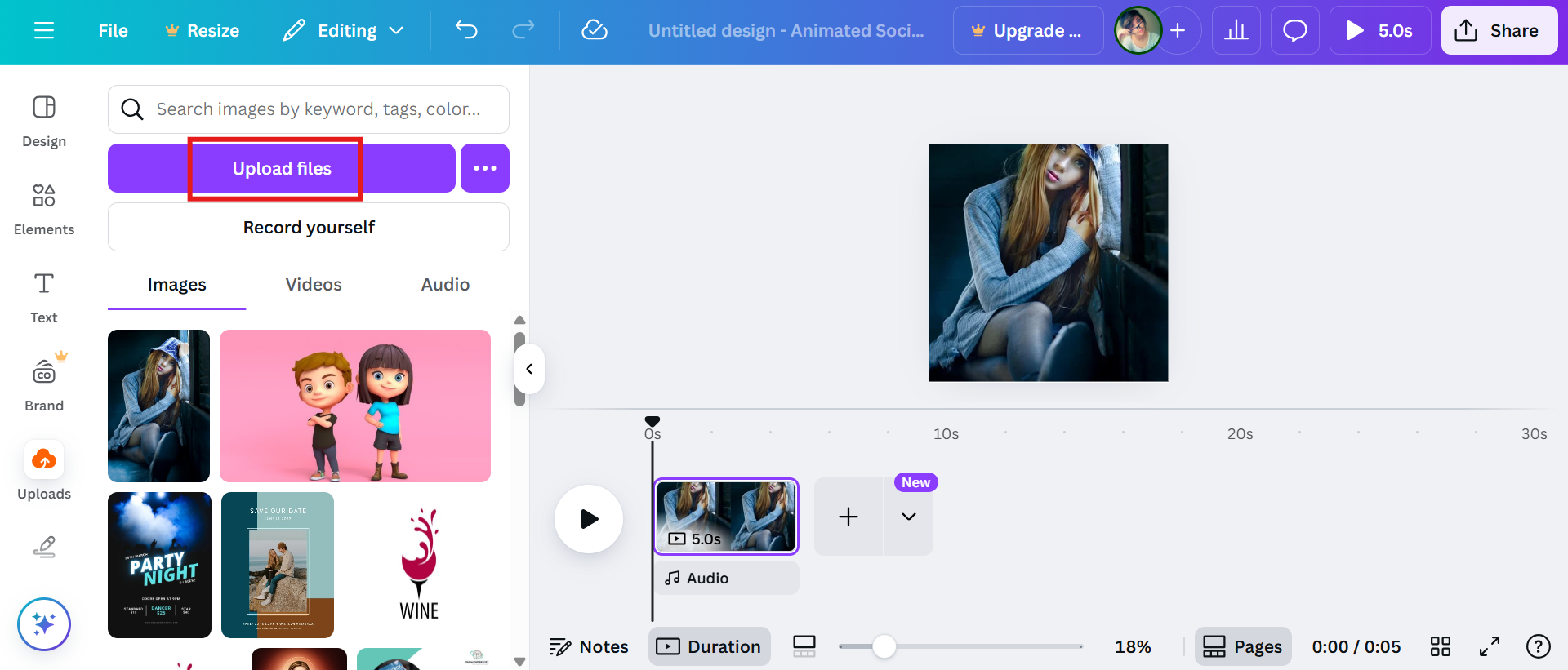Redo the last action
Viewport: 1568px width, 670px height.
coord(523,31)
